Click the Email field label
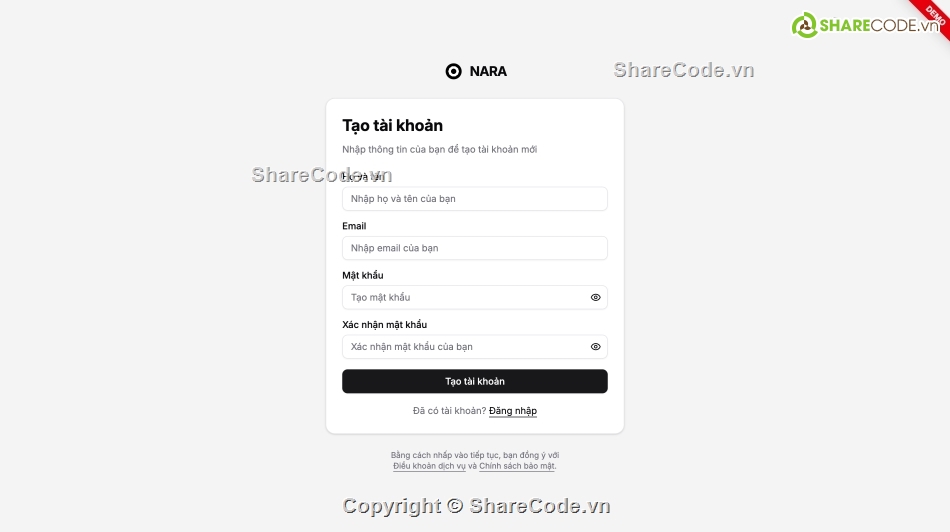Viewport: 950px width, 532px height. [354, 226]
